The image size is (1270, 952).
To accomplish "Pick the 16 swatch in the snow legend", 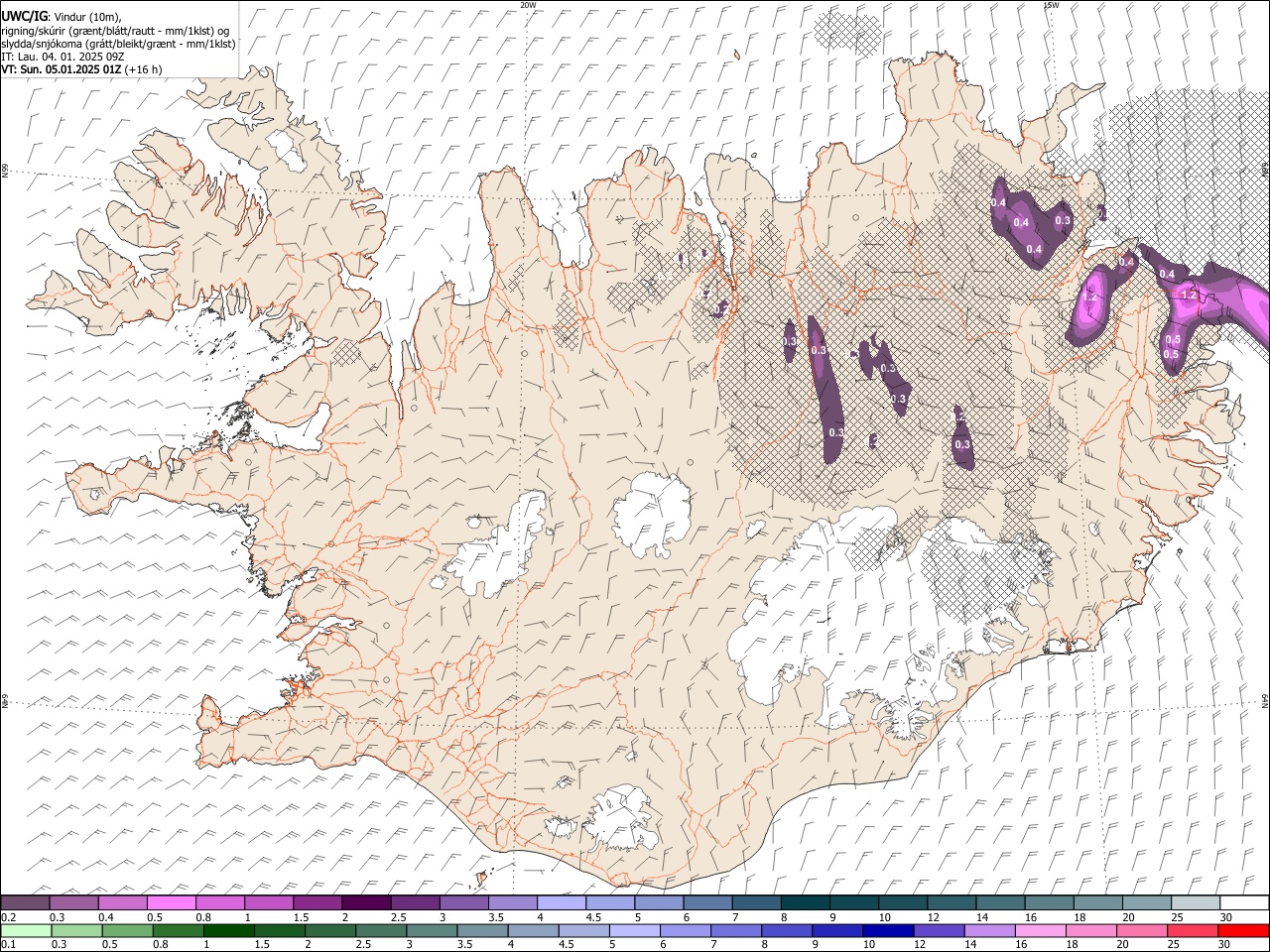I will coord(1050,902).
